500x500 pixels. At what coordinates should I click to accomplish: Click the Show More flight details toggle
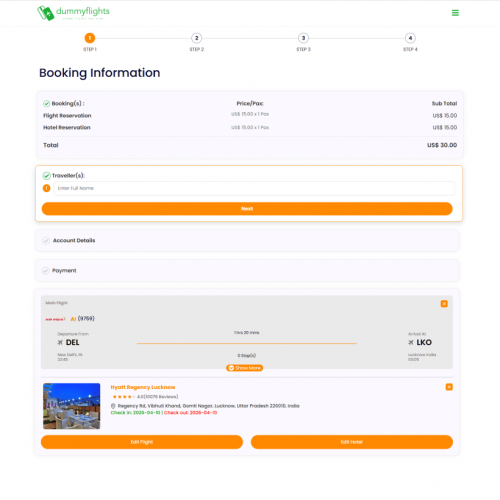(245, 368)
